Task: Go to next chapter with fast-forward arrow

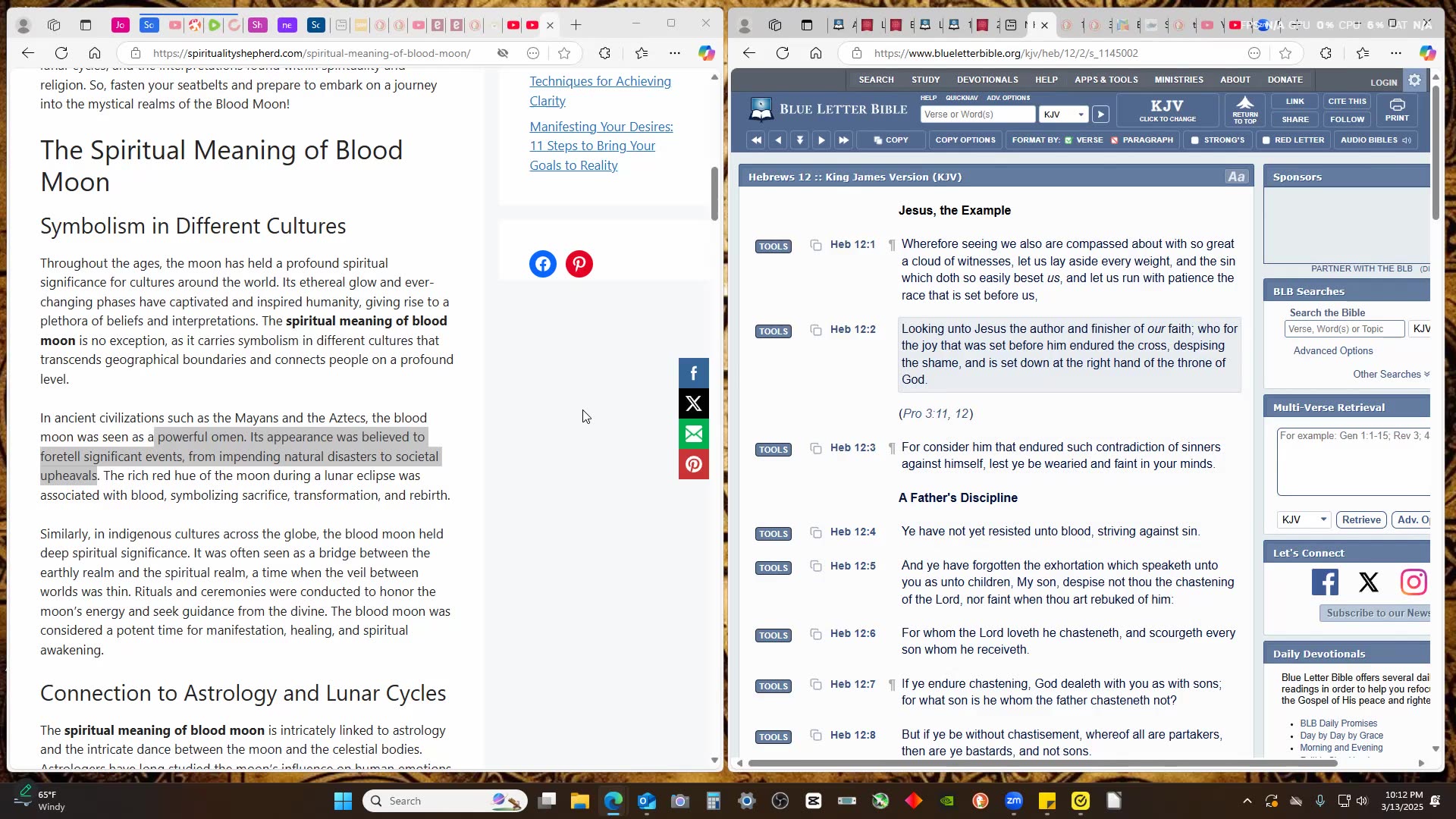Action: (x=843, y=140)
